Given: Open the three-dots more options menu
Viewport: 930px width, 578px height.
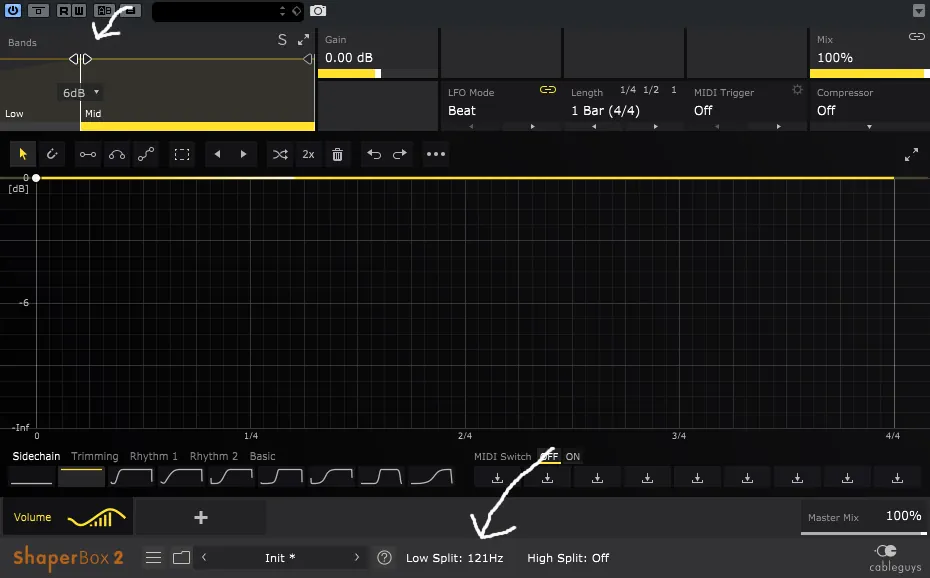Looking at the screenshot, I should pyautogui.click(x=436, y=154).
